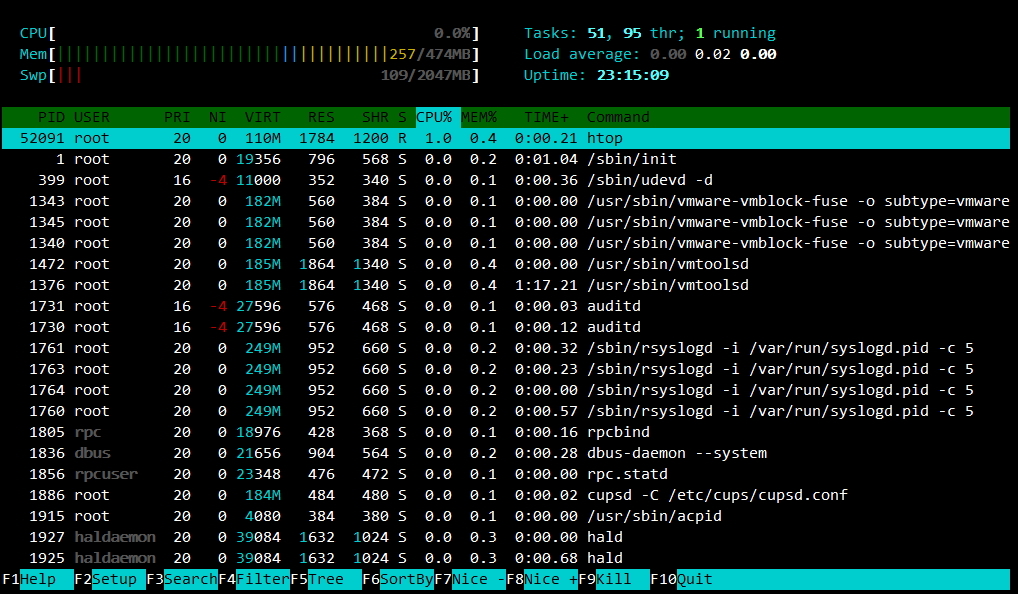Click F8 Nice + to raise niceness
Image resolution: width=1018 pixels, height=594 pixels.
(544, 580)
